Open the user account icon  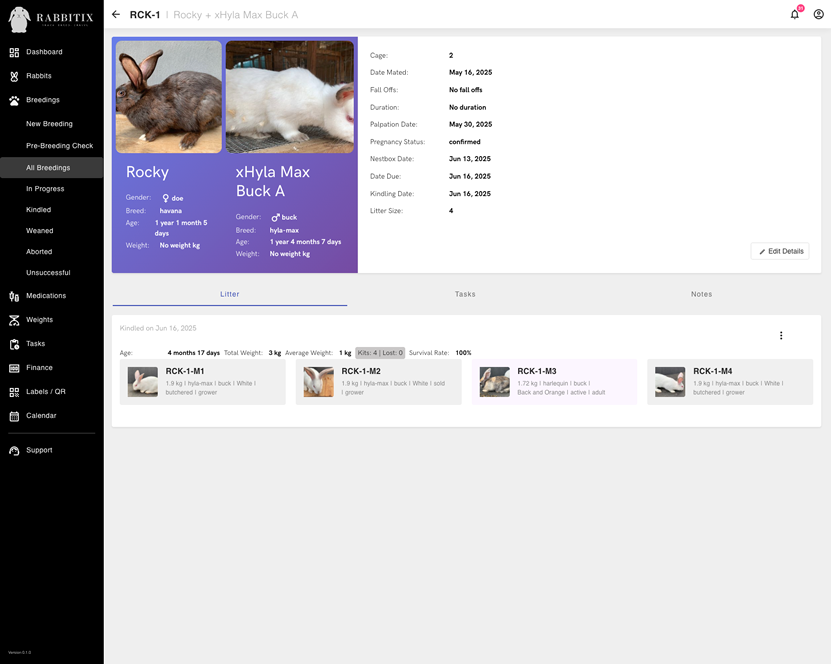coord(816,14)
